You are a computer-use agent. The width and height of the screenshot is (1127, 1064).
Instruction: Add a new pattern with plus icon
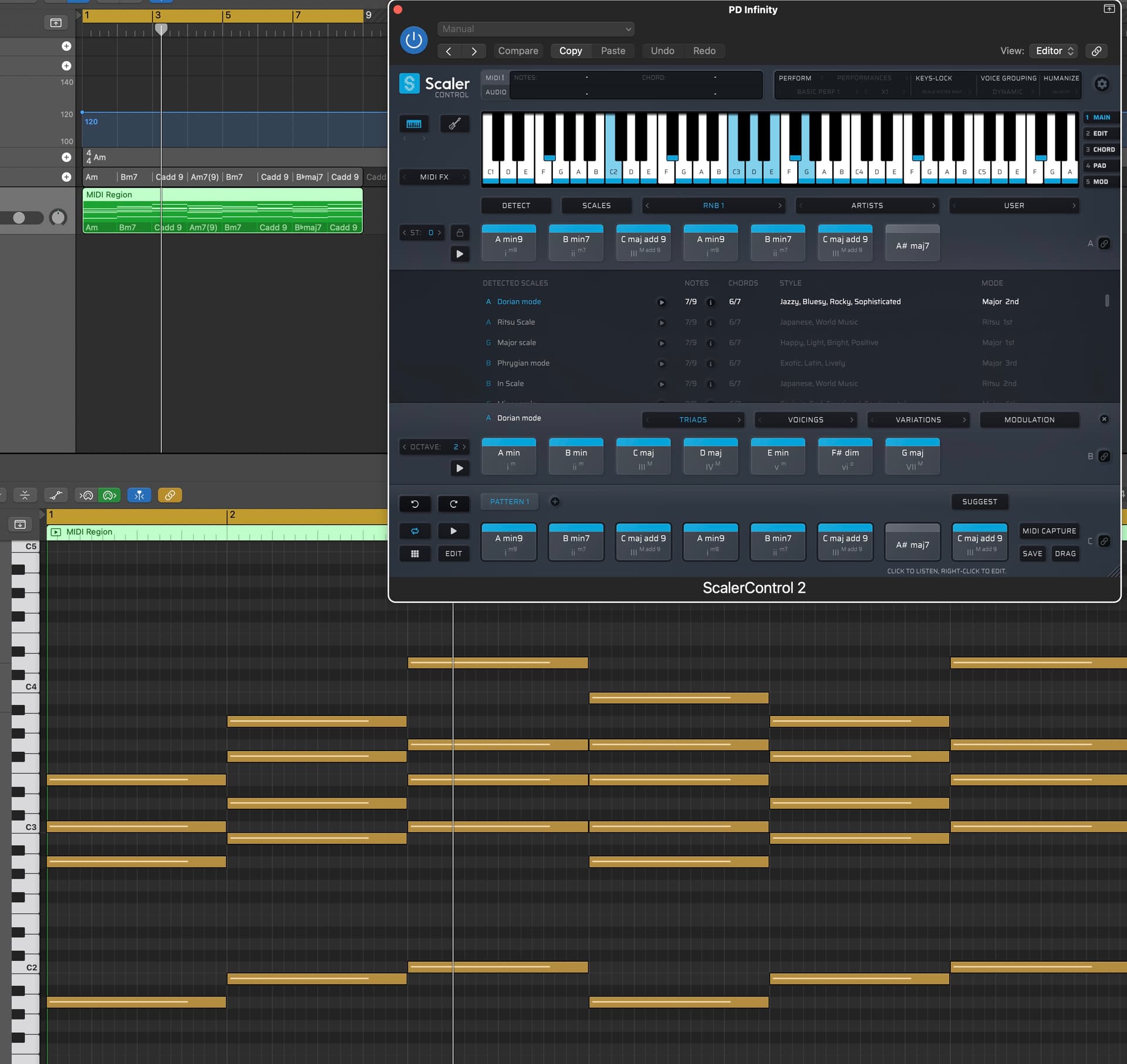(x=554, y=502)
